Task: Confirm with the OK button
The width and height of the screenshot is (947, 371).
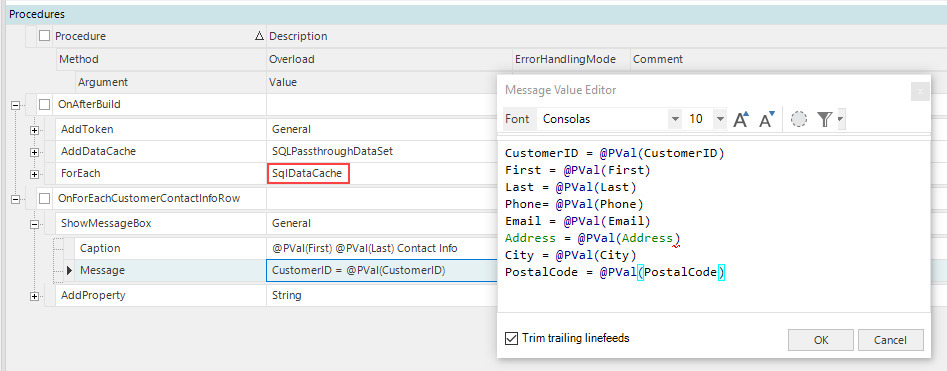Action: 821,340
